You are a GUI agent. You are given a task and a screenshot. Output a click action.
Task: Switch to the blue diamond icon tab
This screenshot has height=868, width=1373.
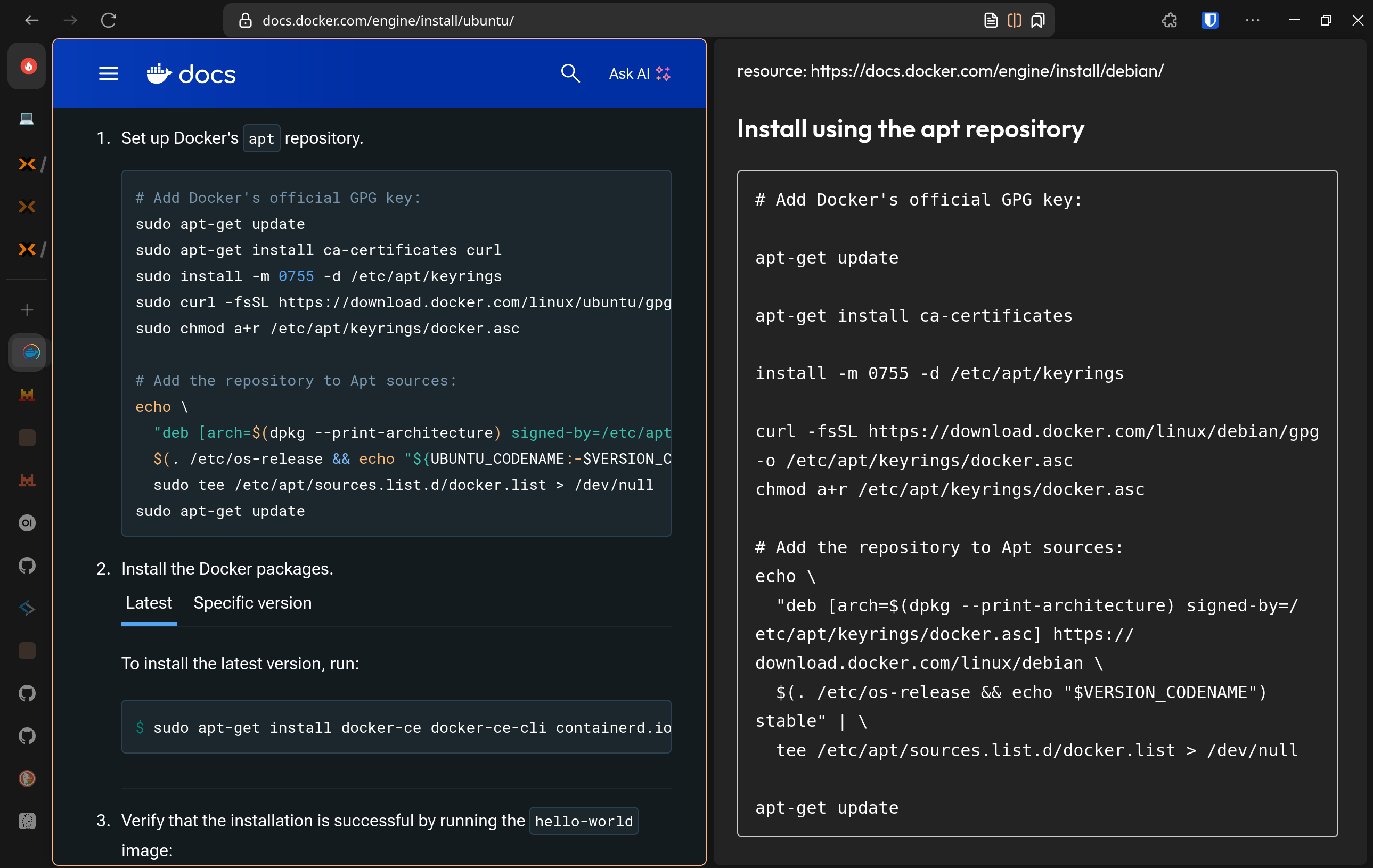coord(27,608)
